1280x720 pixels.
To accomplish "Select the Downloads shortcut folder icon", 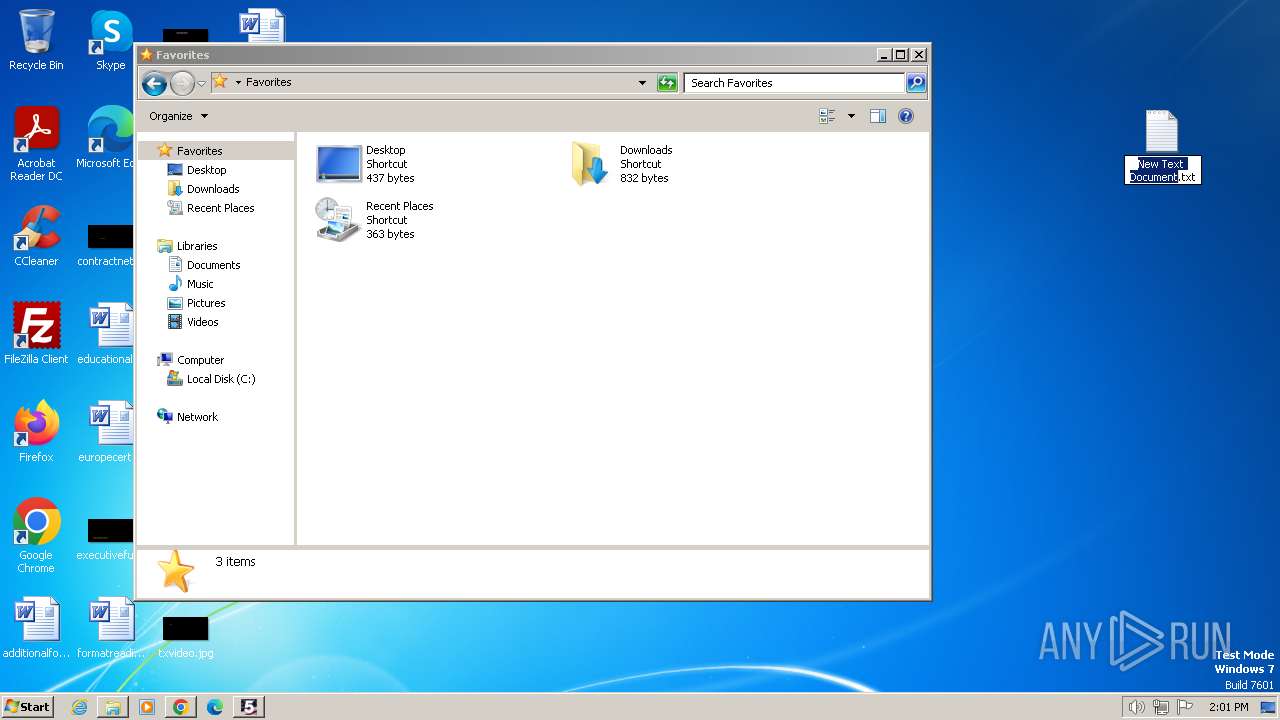I will (589, 164).
